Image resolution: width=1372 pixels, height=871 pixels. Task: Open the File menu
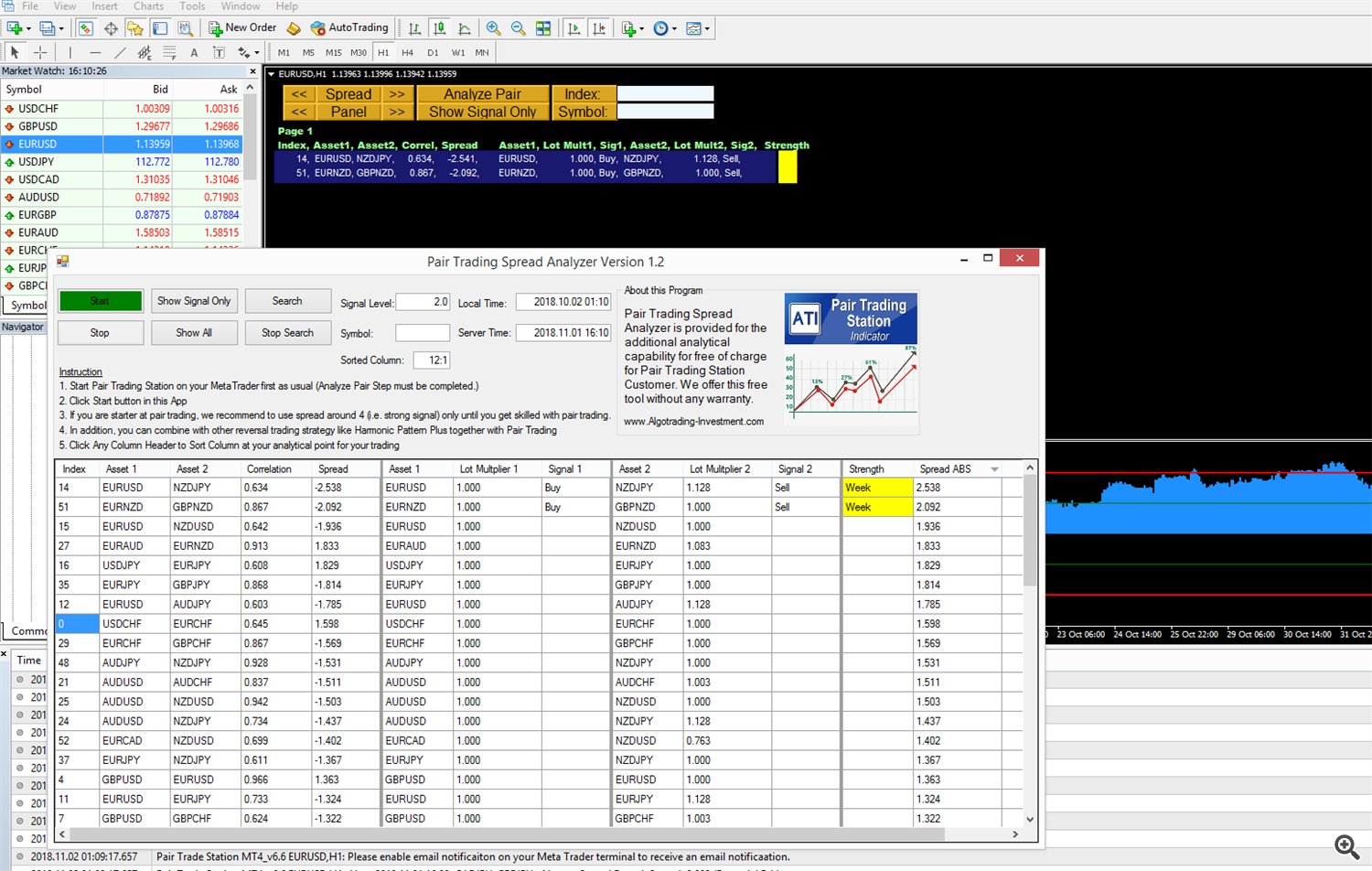click(x=30, y=6)
